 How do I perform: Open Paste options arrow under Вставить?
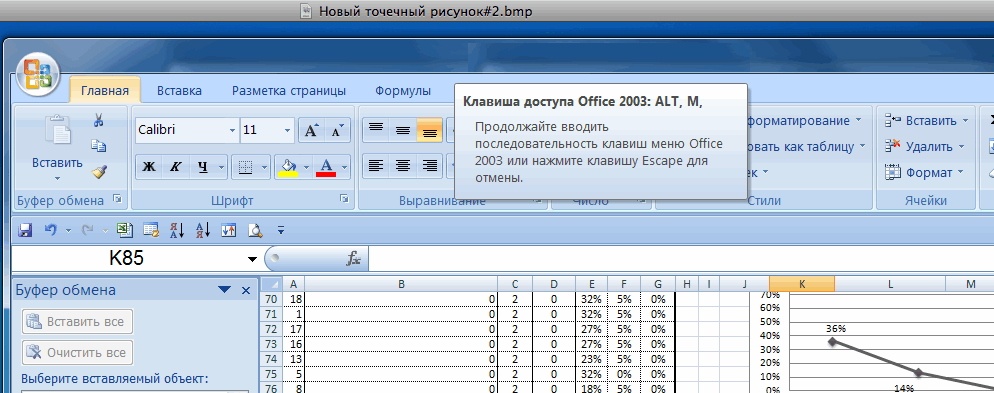click(57, 179)
